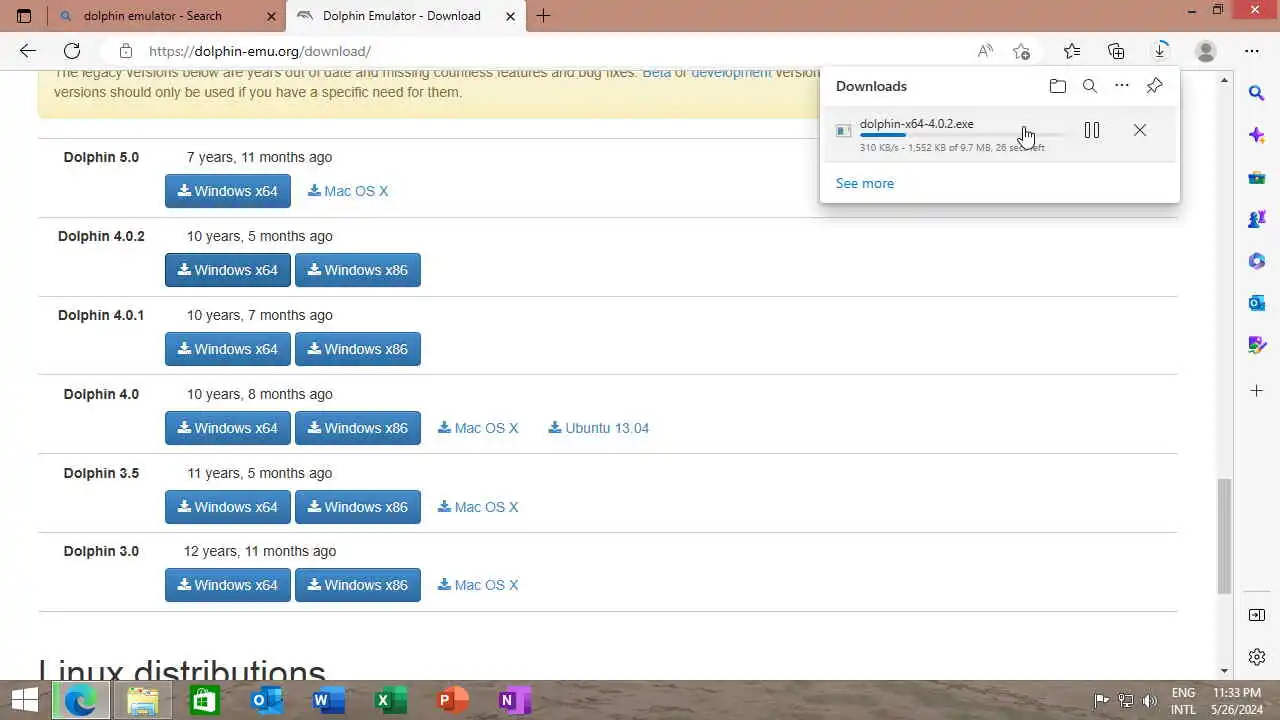
Task: Open tab actions menu
Action: (24, 16)
